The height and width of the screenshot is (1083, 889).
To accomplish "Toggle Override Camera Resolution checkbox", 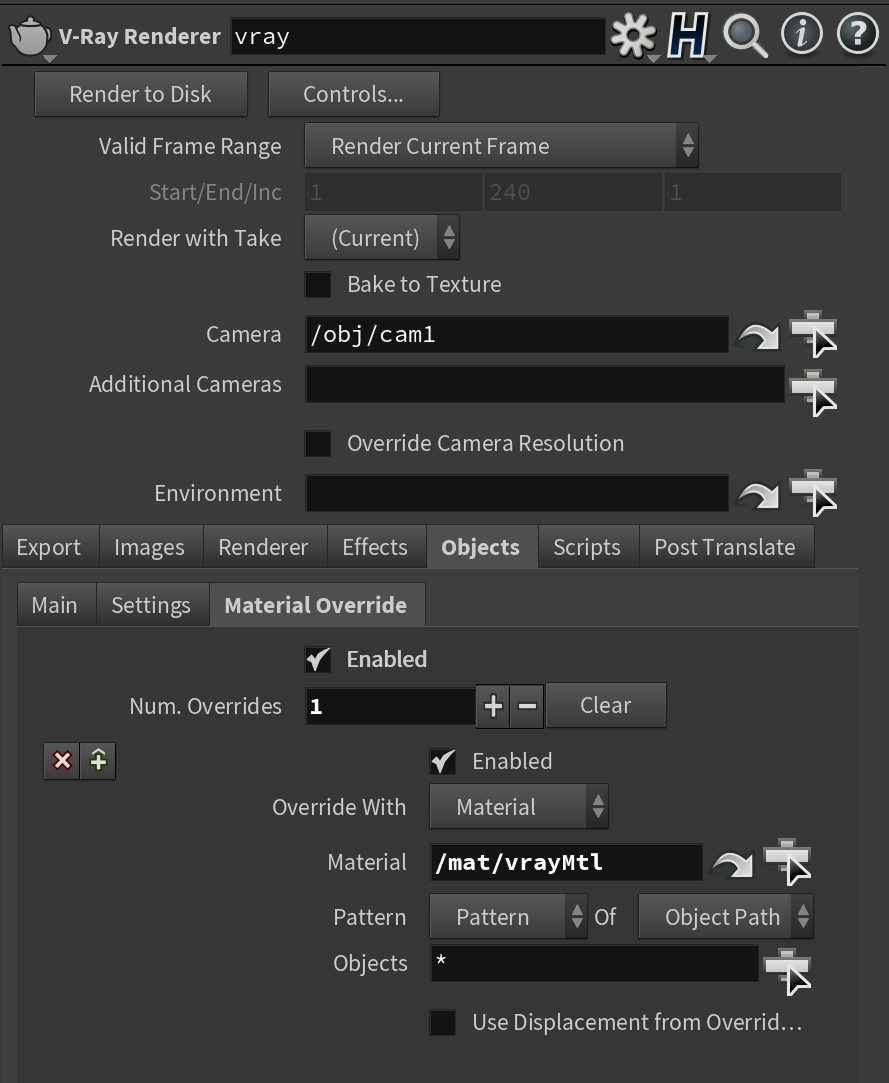I will click(x=318, y=443).
